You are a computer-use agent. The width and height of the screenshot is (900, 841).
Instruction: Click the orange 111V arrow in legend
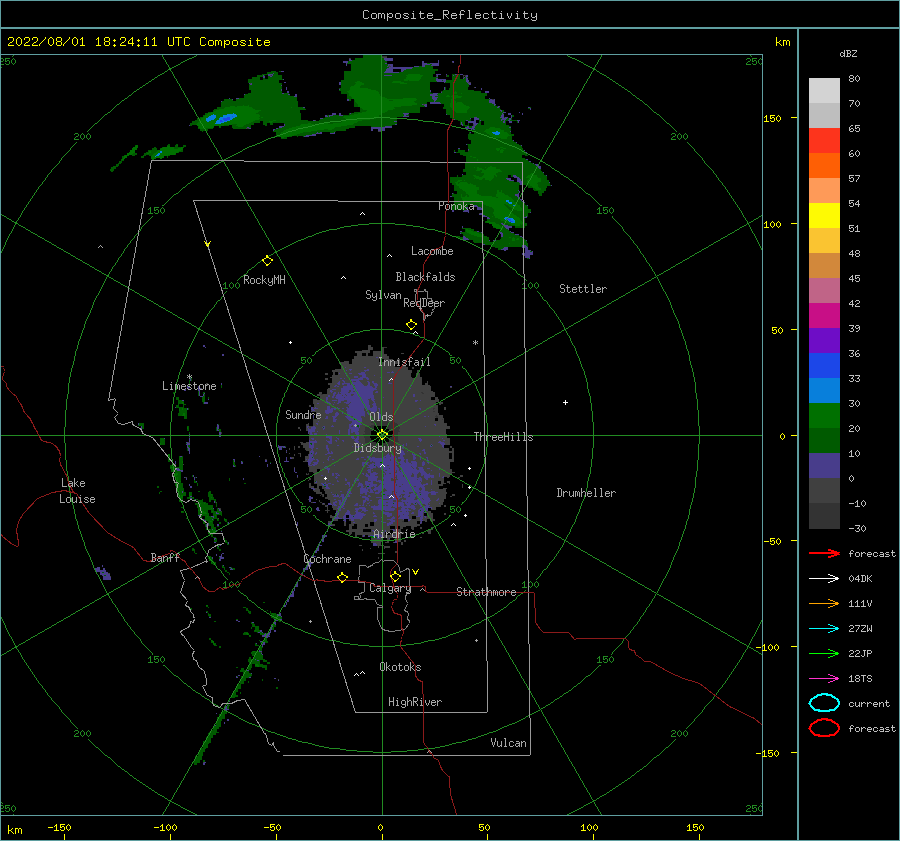pyautogui.click(x=824, y=603)
